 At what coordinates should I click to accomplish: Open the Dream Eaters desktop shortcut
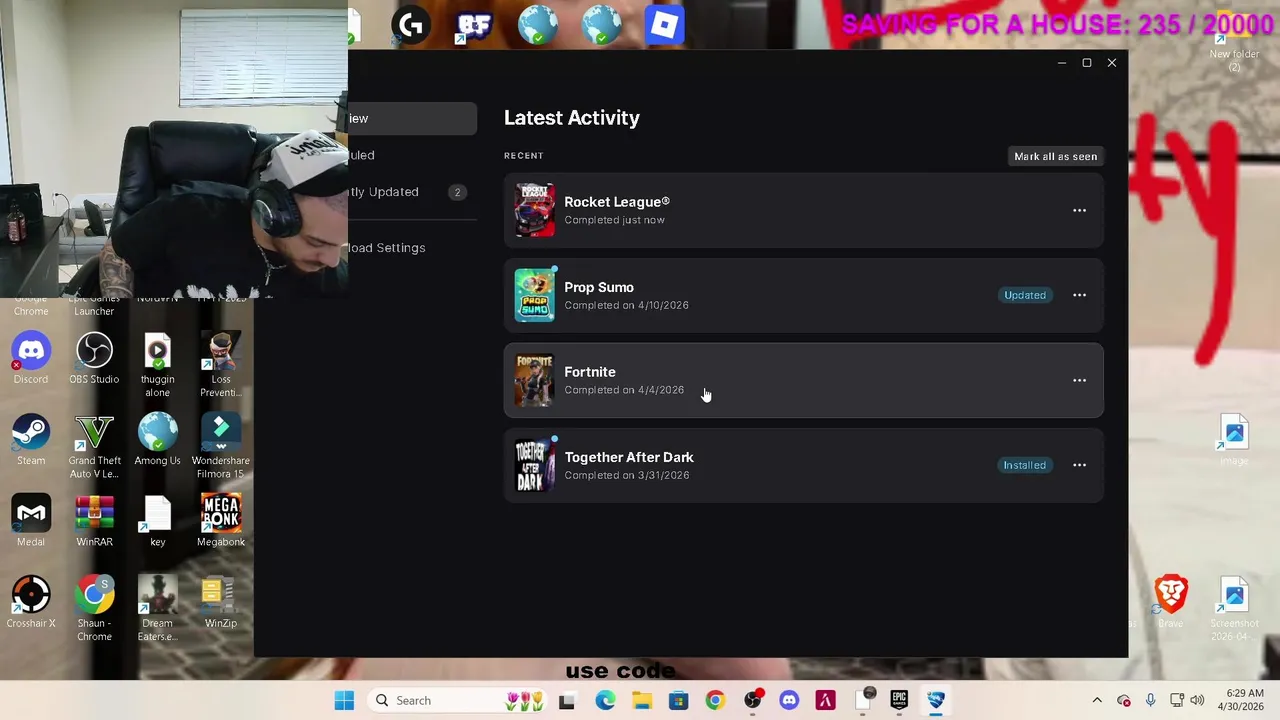(157, 609)
